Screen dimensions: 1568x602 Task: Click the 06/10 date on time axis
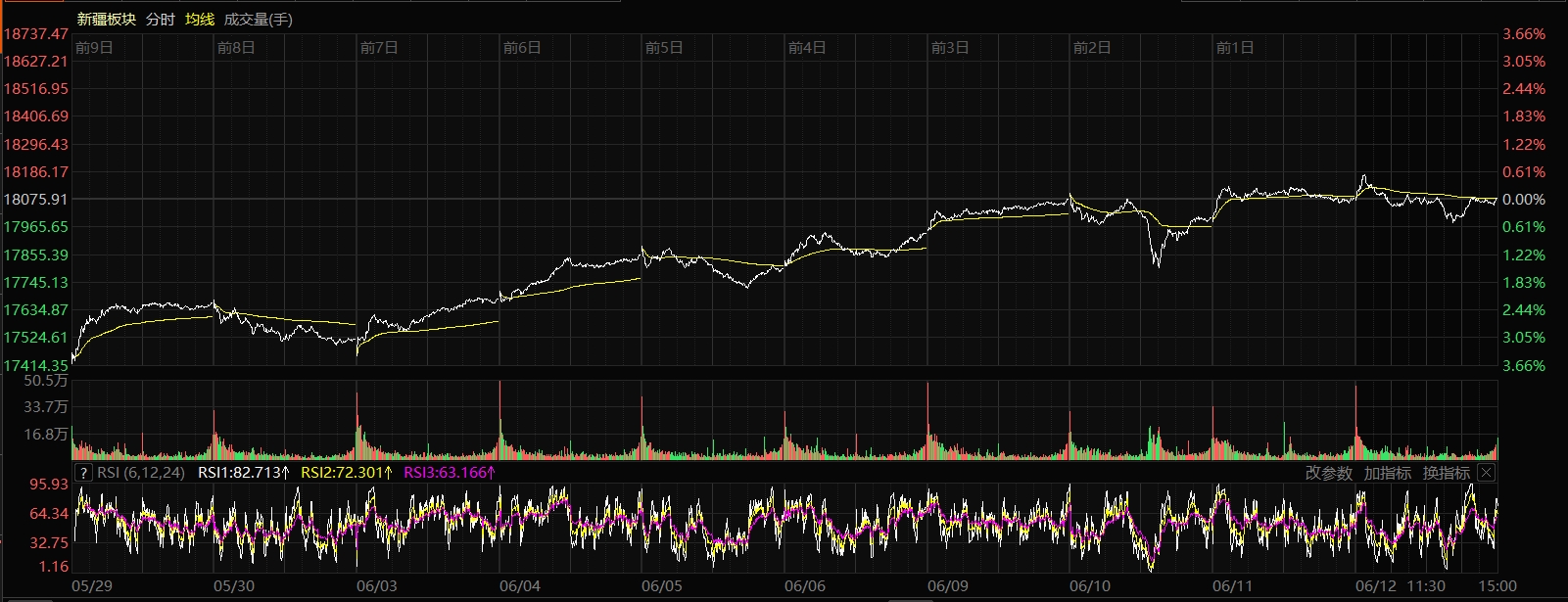pyautogui.click(x=1090, y=586)
